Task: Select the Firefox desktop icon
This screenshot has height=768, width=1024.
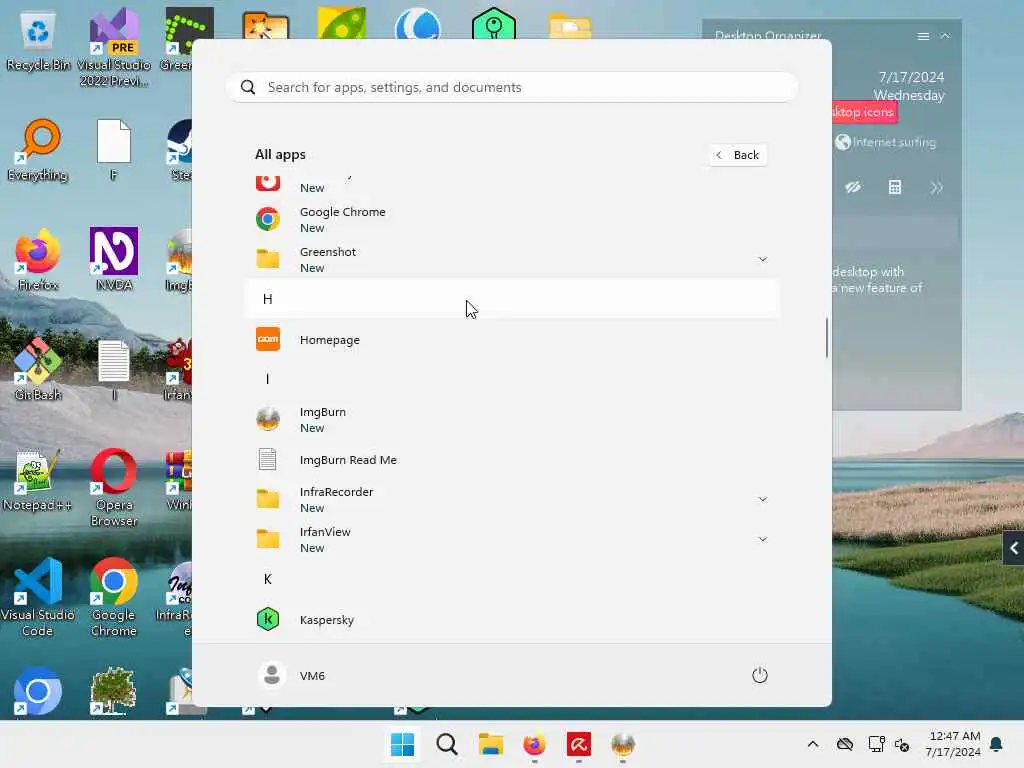Action: 38,260
